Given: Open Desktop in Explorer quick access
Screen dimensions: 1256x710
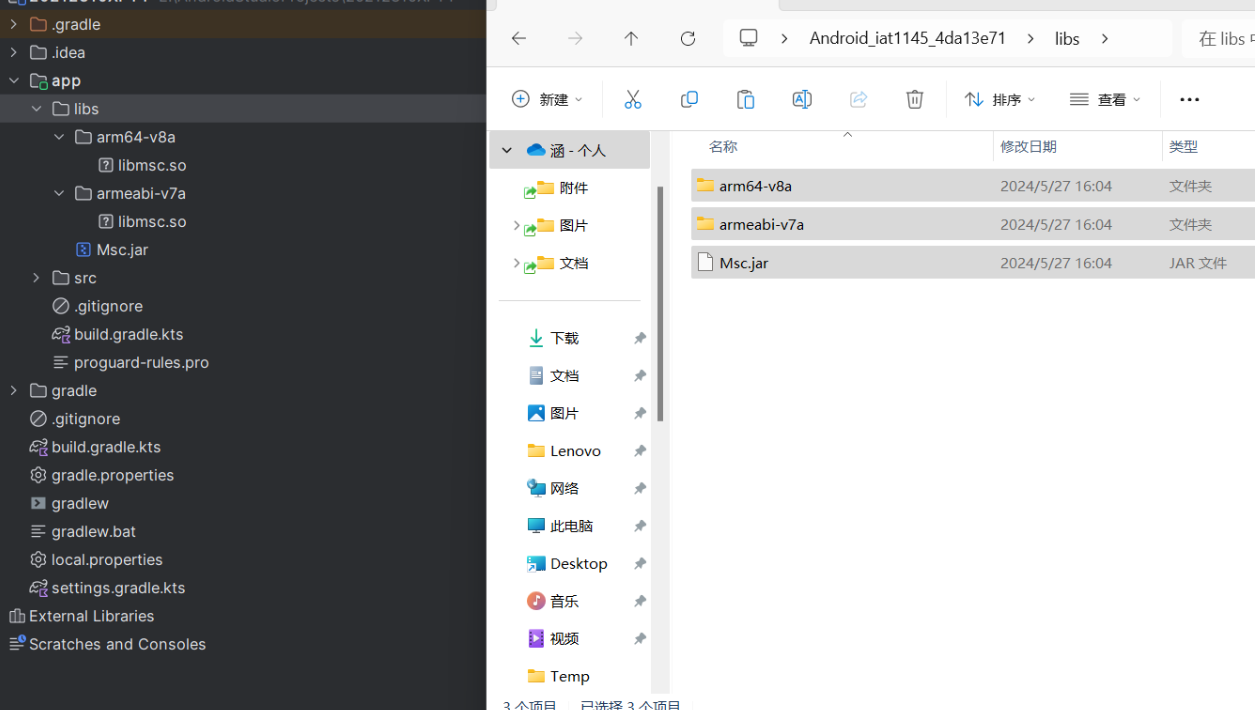Looking at the screenshot, I should pos(578,563).
